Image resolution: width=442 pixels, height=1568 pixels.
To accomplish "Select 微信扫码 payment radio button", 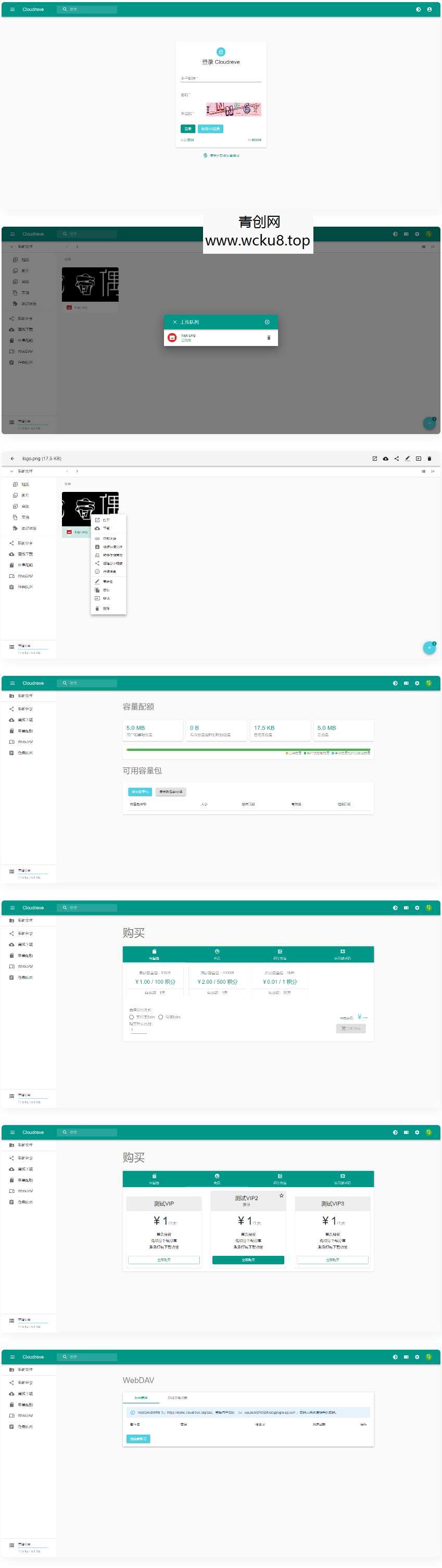I will point(160,1017).
